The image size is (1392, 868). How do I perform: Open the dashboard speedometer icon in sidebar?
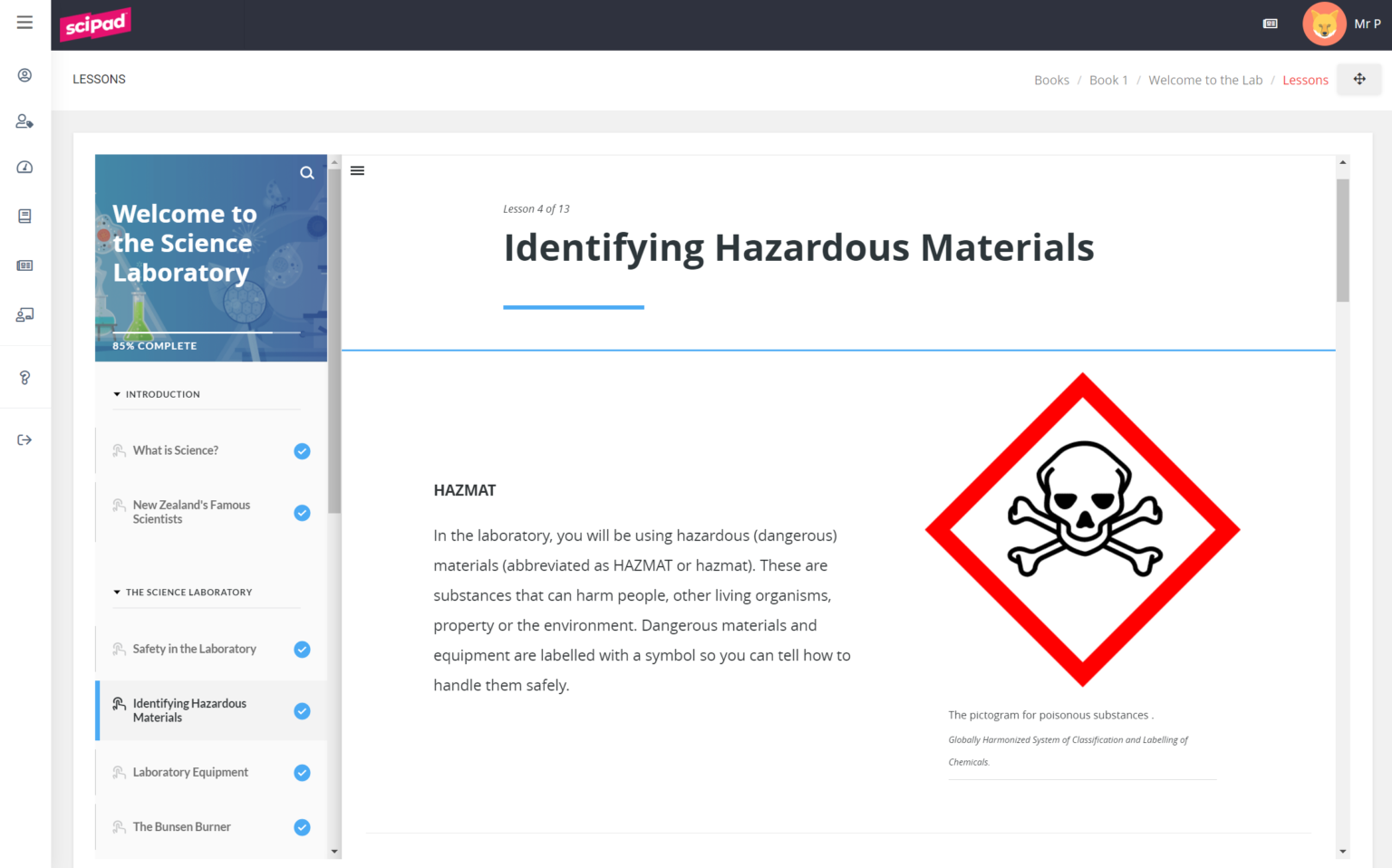click(24, 168)
